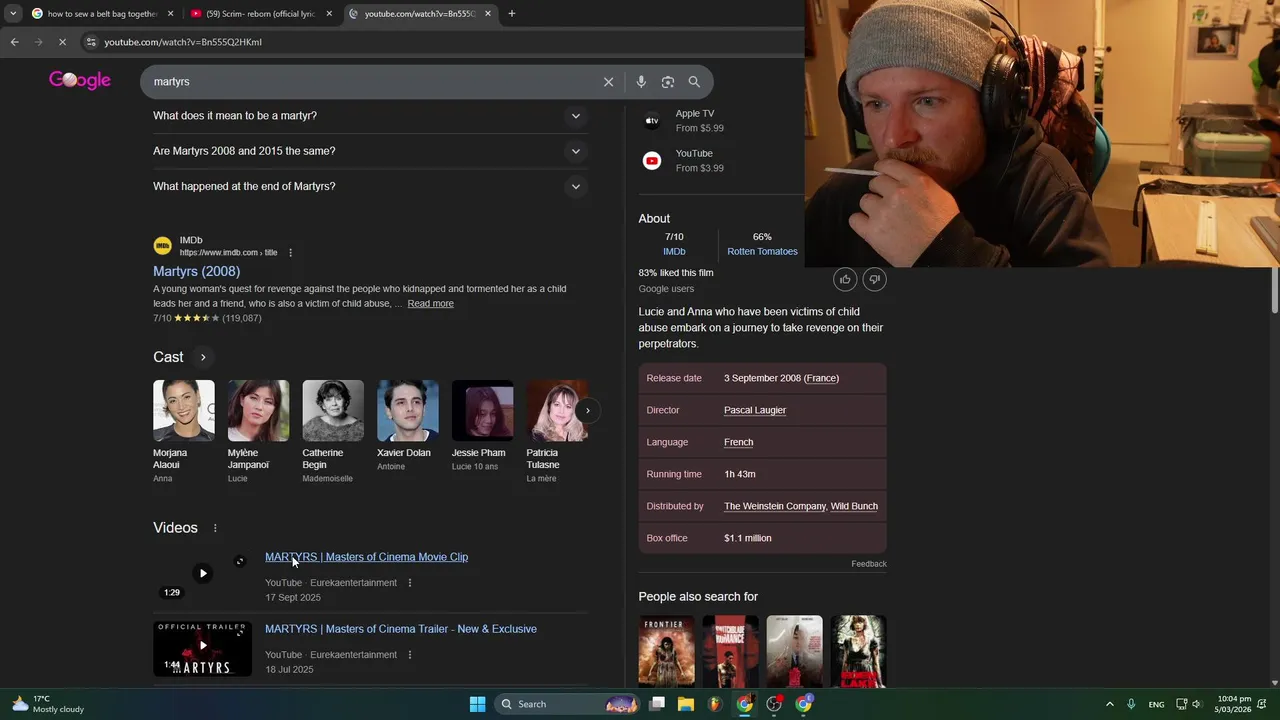
Task: Click Feedback under knowledge panel
Action: pyautogui.click(x=869, y=564)
